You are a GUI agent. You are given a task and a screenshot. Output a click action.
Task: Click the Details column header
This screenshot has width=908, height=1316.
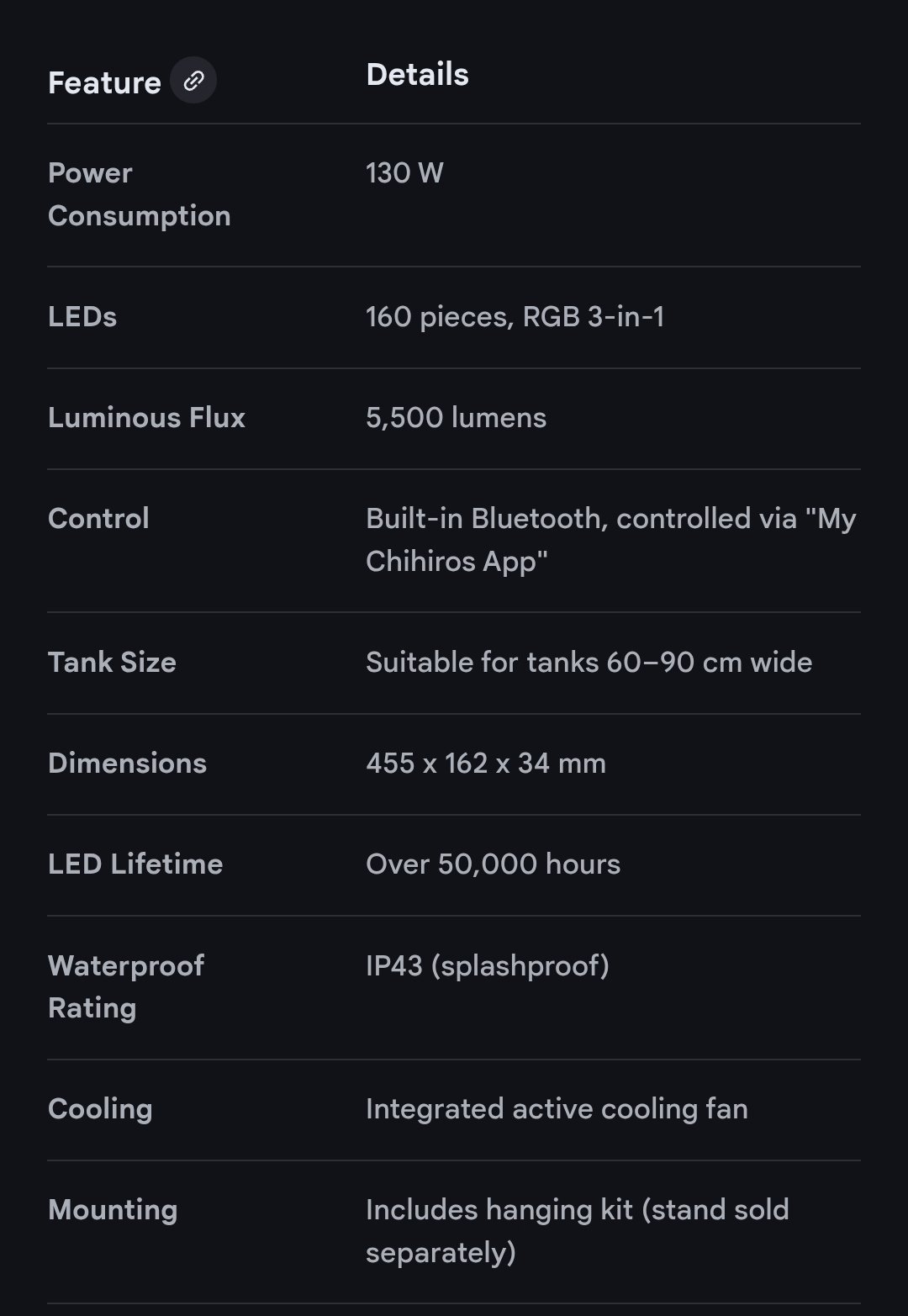[x=417, y=75]
